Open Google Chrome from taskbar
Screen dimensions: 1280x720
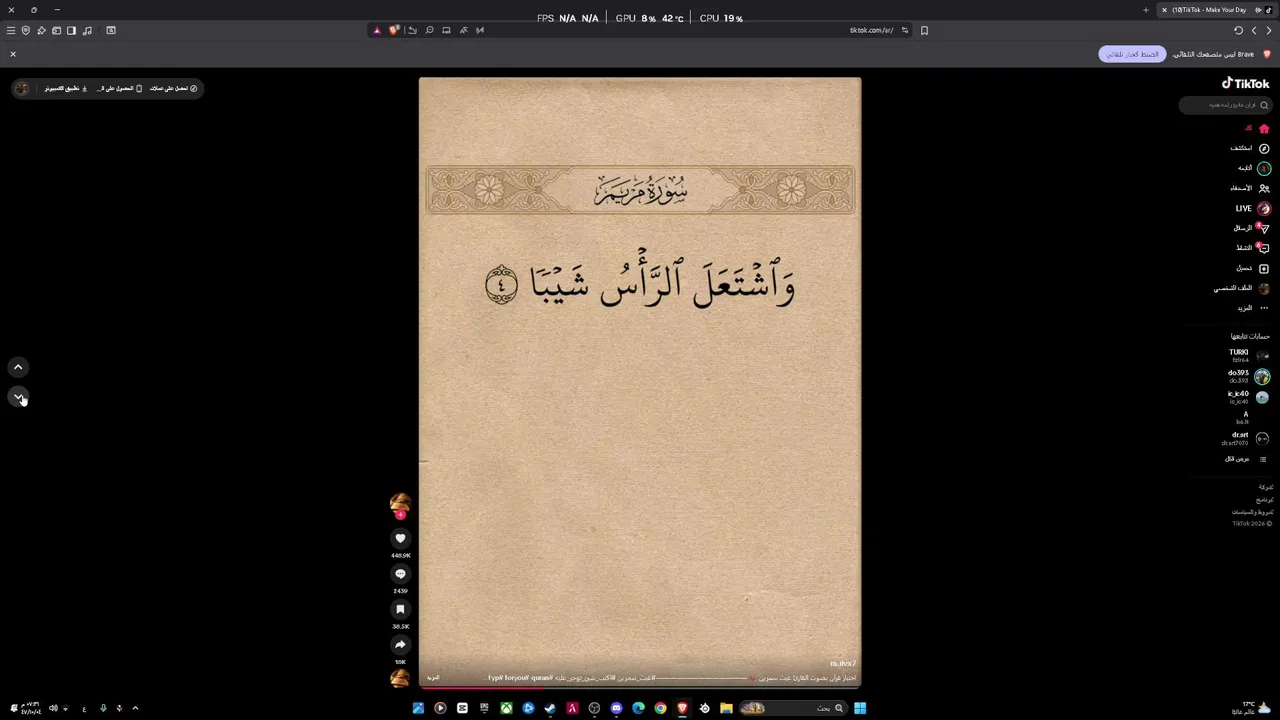pyautogui.click(x=660, y=708)
